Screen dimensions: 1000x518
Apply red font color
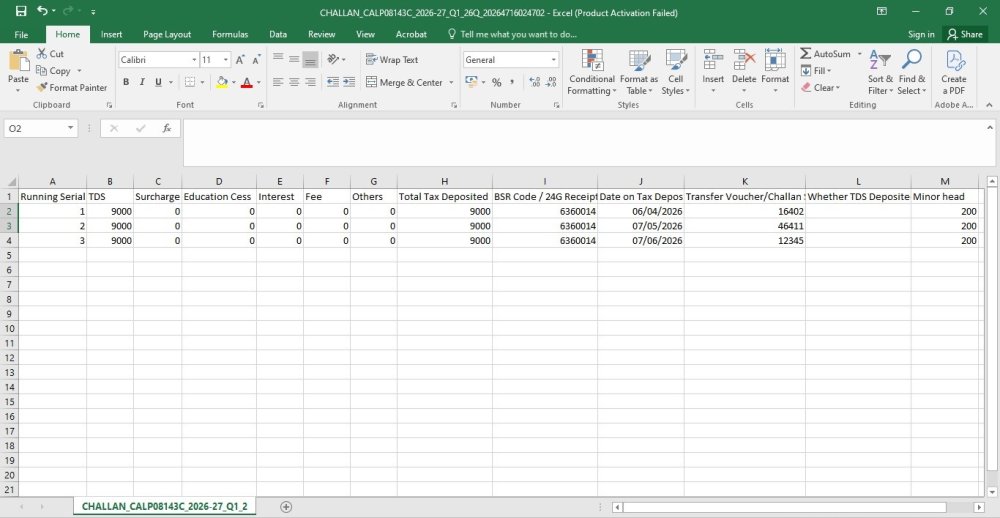click(246, 82)
